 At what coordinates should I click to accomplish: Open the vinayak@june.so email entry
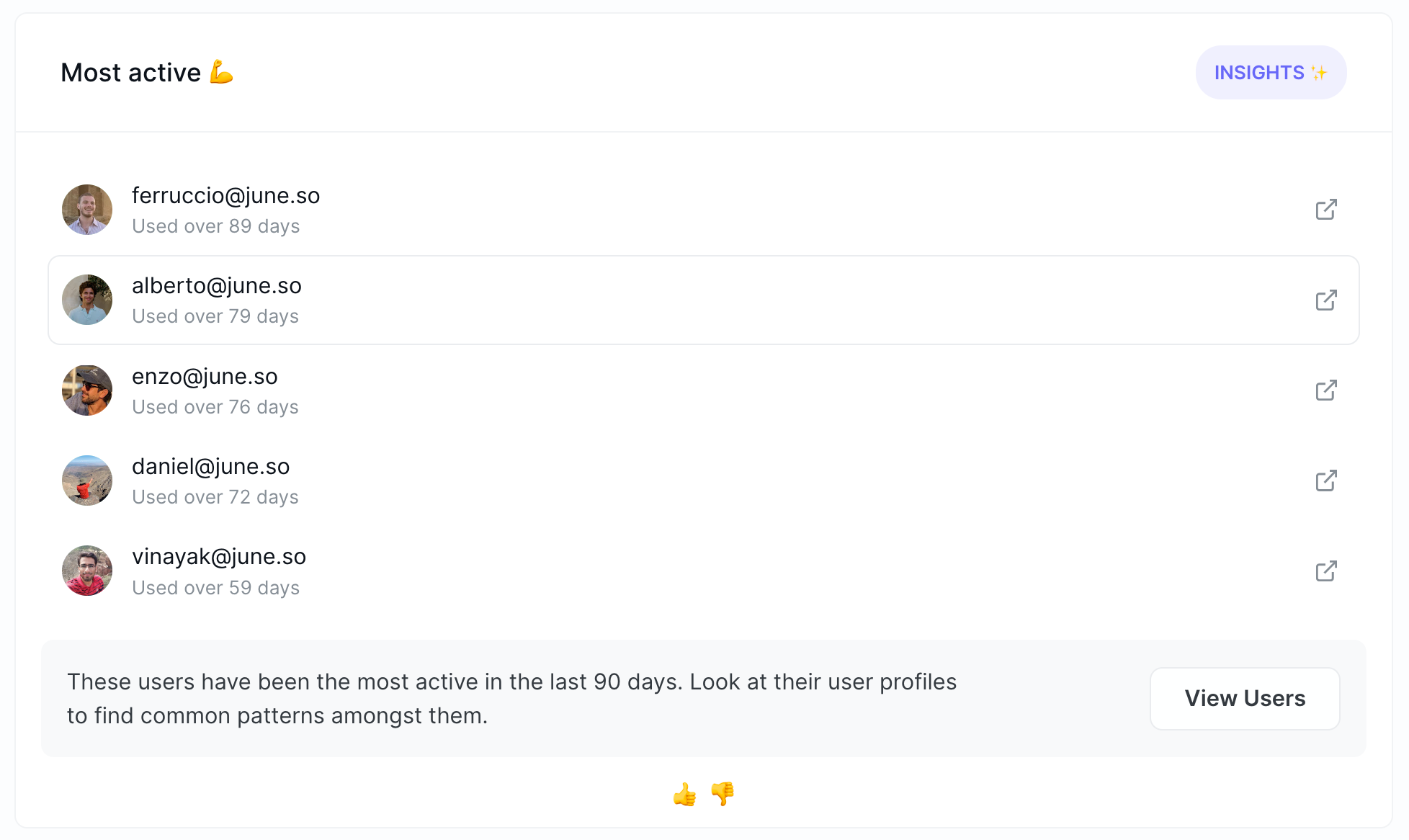click(x=219, y=557)
